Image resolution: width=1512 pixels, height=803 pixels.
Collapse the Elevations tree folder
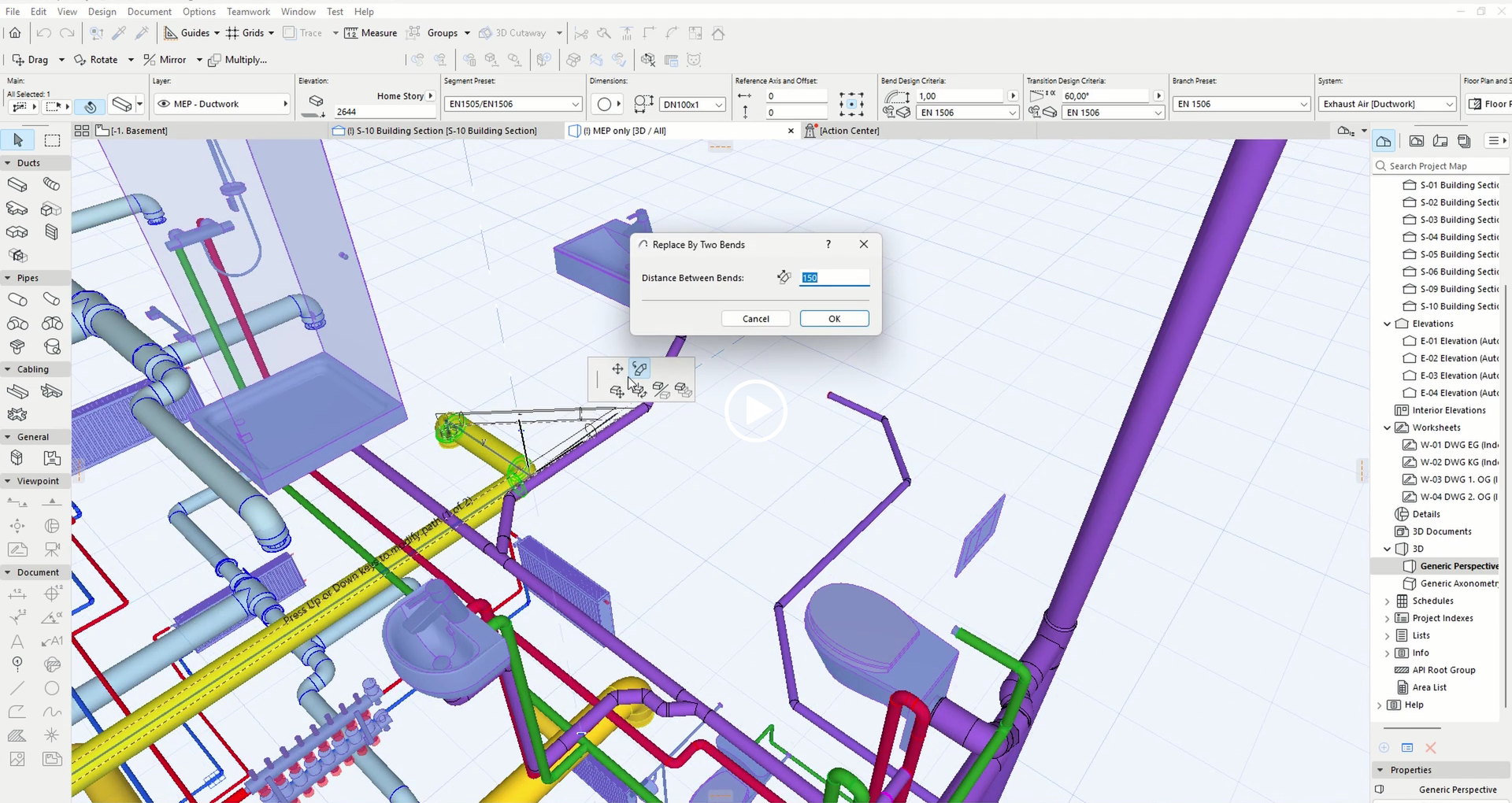[1387, 324]
